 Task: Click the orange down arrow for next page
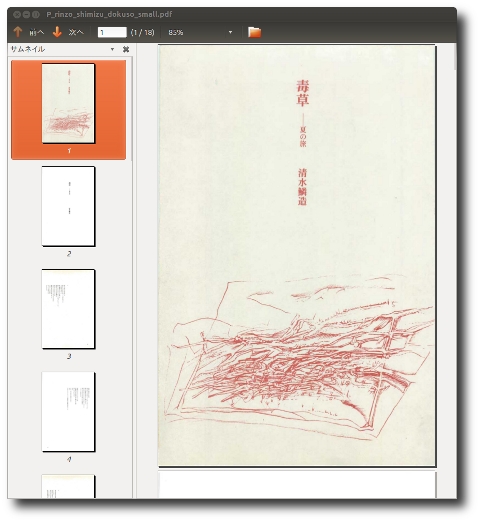pos(57,32)
